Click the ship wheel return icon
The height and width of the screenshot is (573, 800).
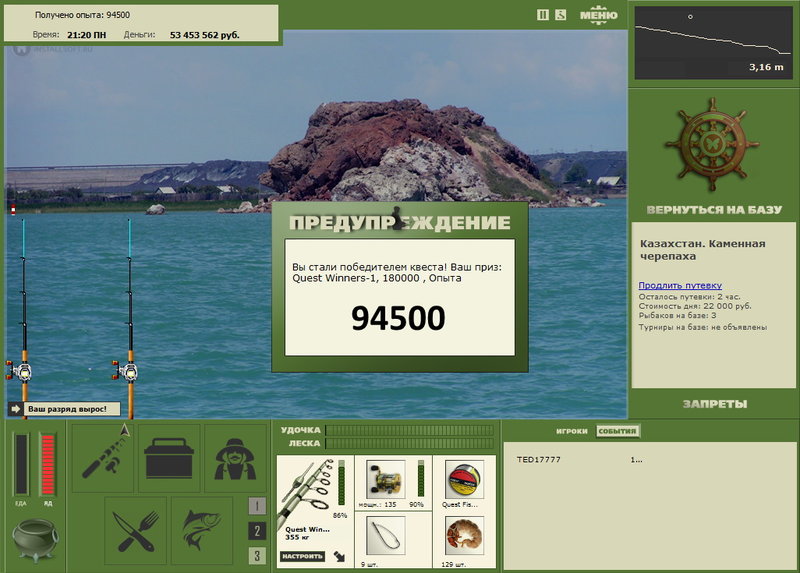tap(712, 145)
